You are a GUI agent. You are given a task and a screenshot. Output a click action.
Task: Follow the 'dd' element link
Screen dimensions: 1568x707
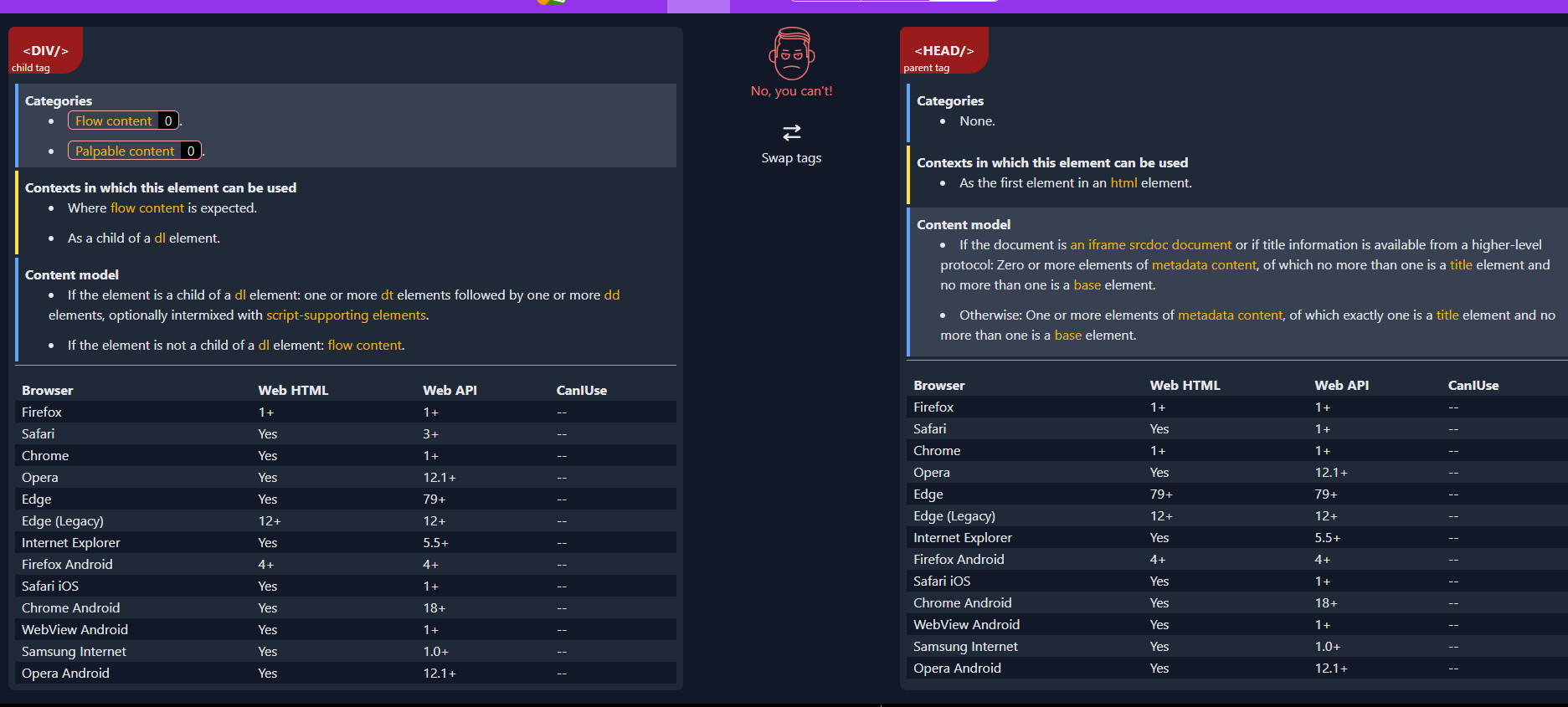tap(612, 295)
